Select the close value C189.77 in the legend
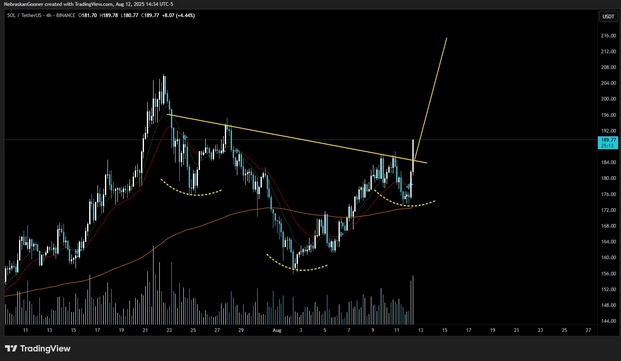Screen dimensions: 621x361 (x=150, y=15)
